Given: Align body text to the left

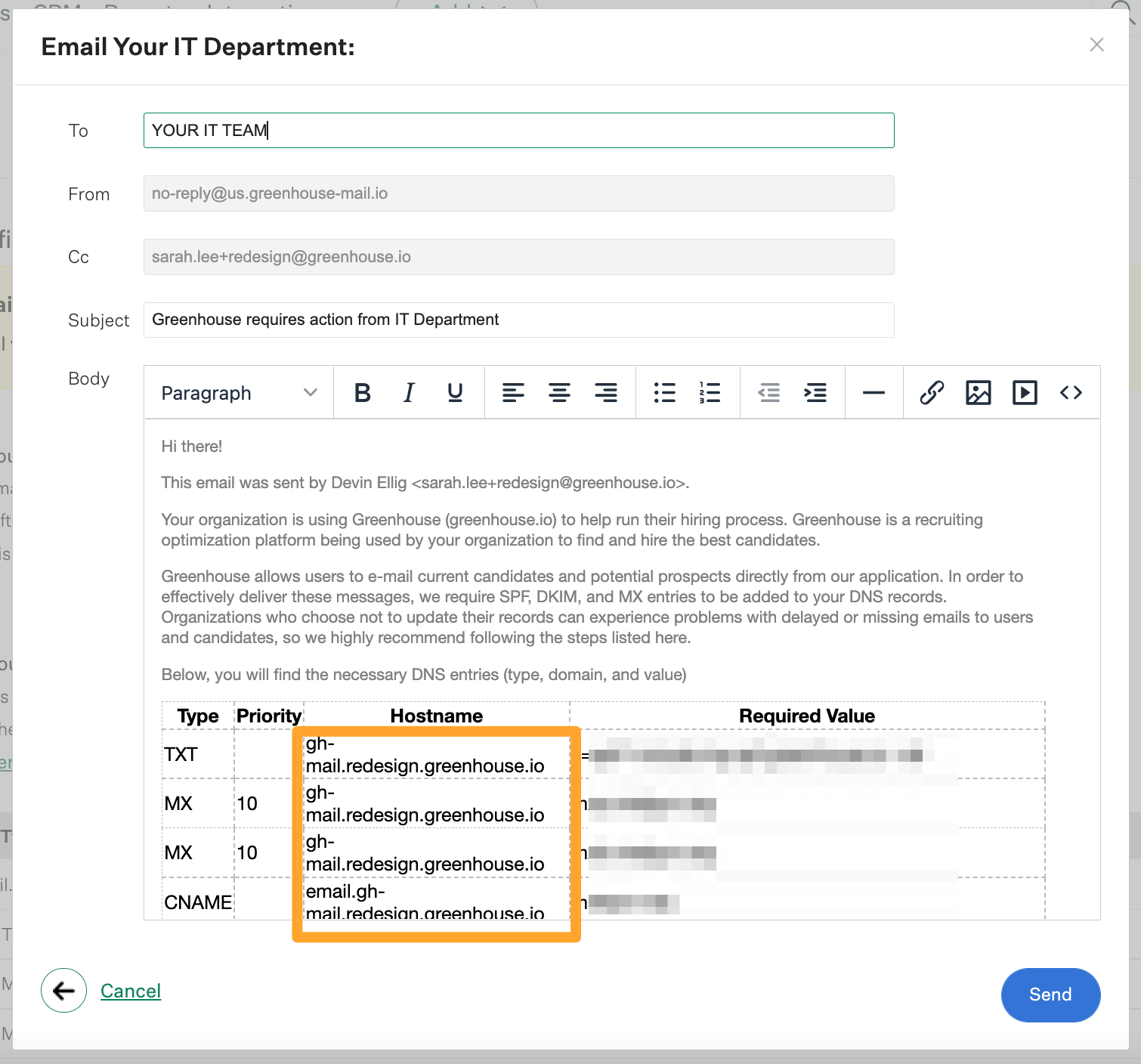Looking at the screenshot, I should pos(513,393).
